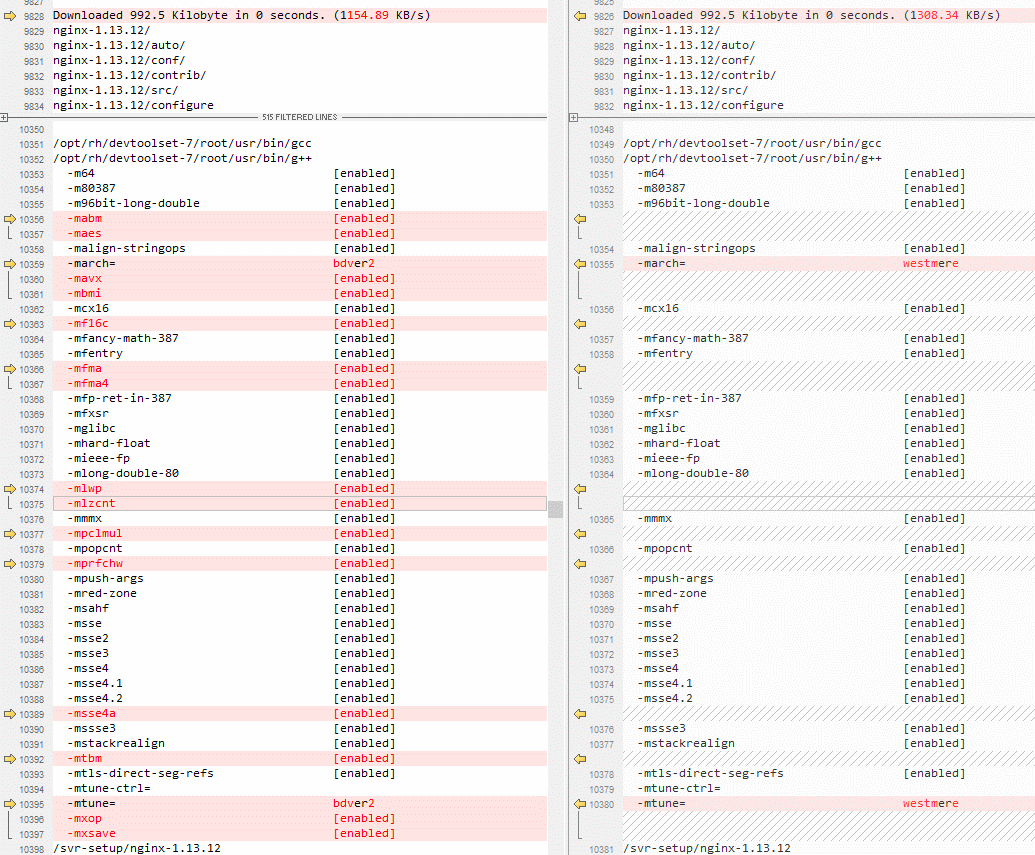The width and height of the screenshot is (1035, 855).
Task: Select the '/svr-setup/nginx-1.13.12' line in the left pane
Action: (x=300, y=848)
